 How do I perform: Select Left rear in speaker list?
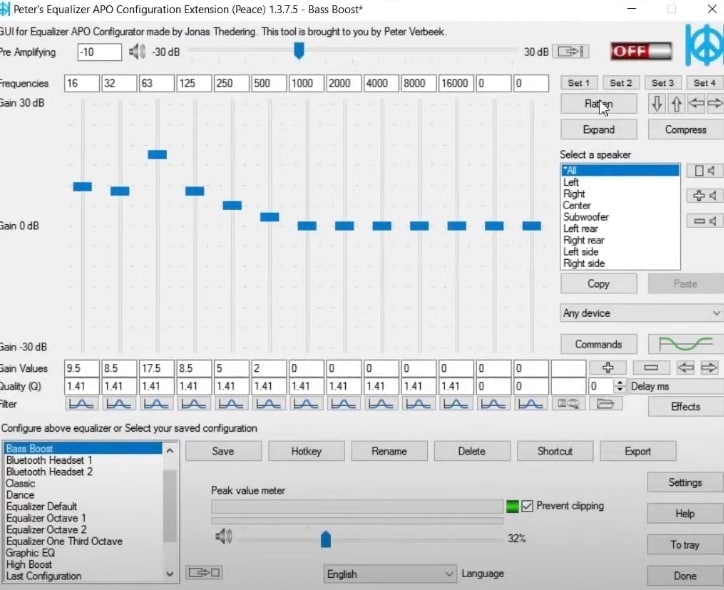(x=580, y=229)
